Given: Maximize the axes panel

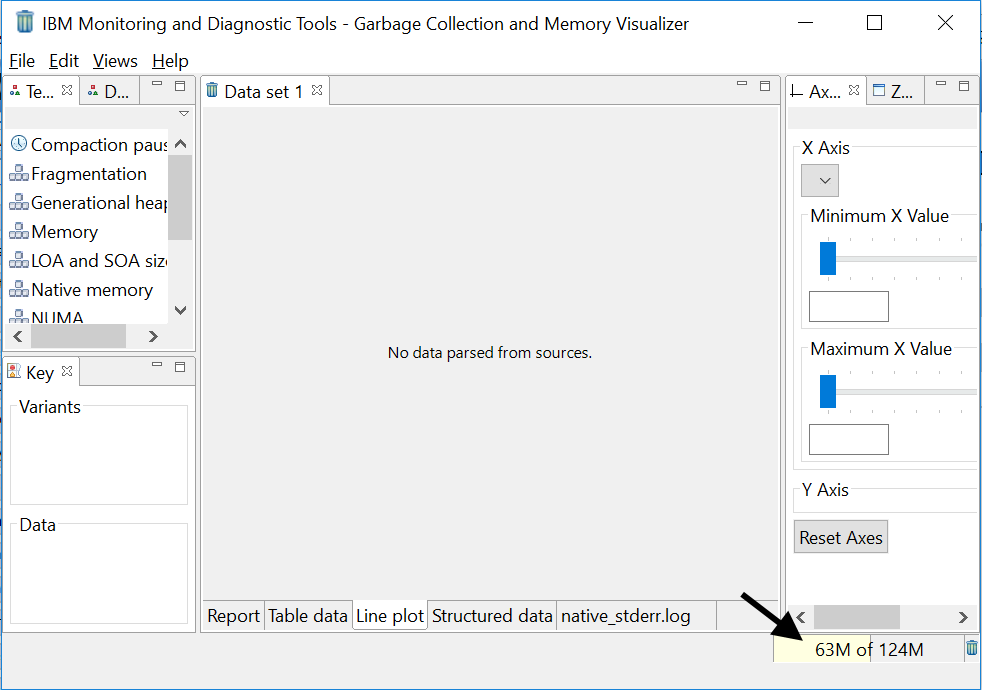Looking at the screenshot, I should click(964, 86).
